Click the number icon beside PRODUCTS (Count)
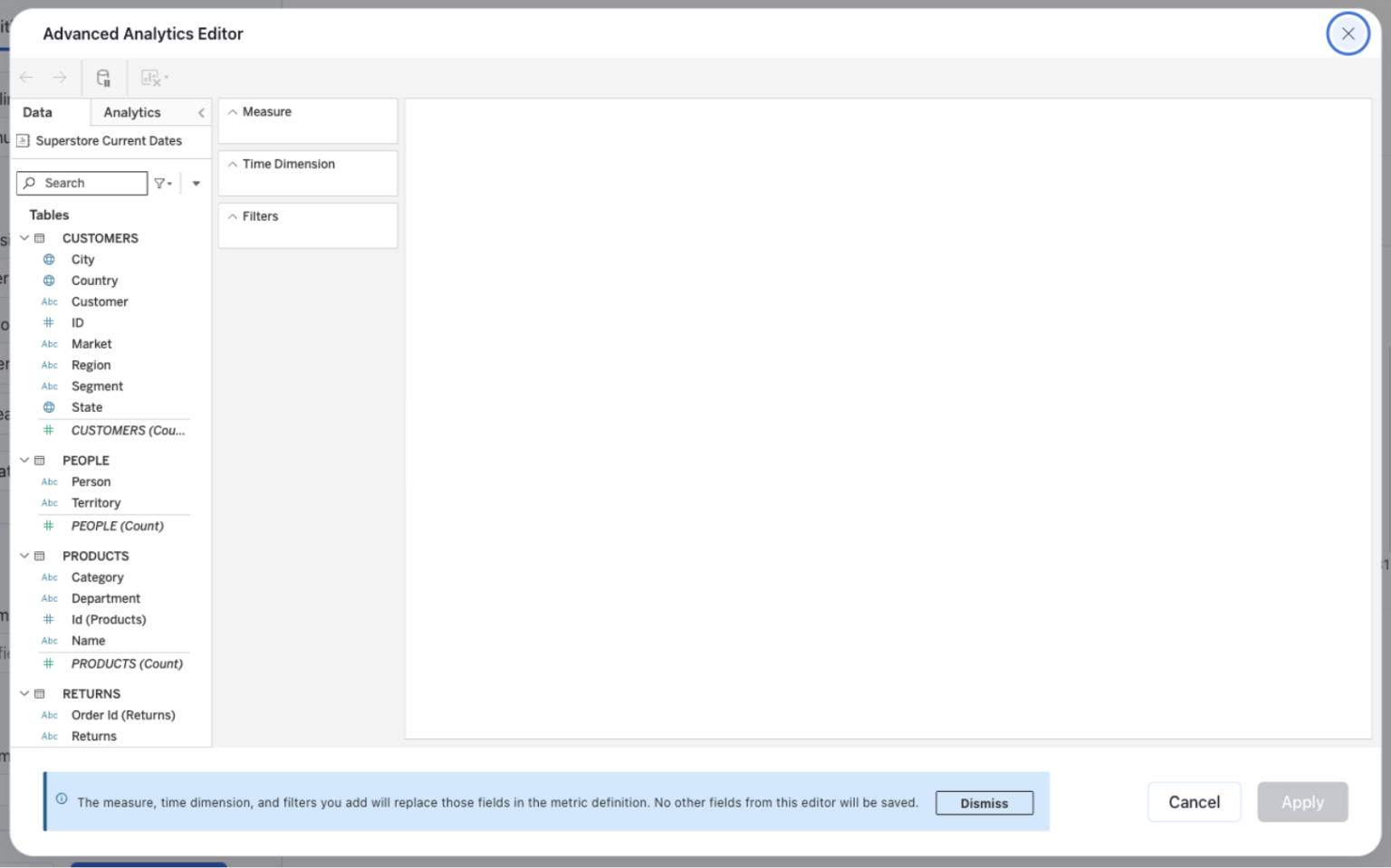This screenshot has width=1391, height=868. [x=49, y=663]
